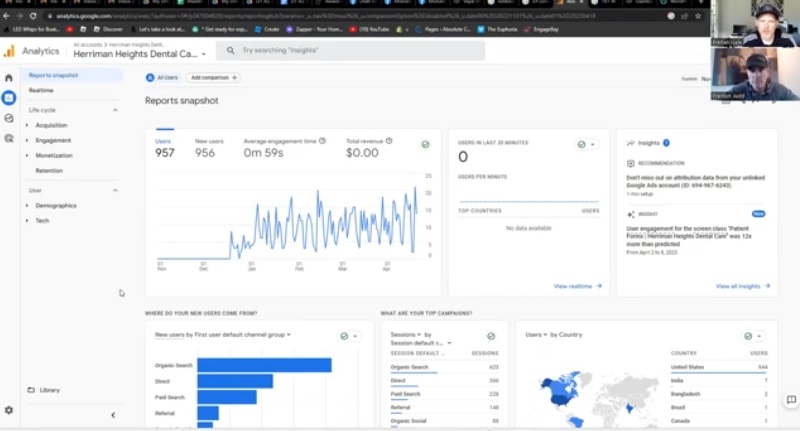
Task: Select Average engagement time metric tab
Action: [284, 148]
